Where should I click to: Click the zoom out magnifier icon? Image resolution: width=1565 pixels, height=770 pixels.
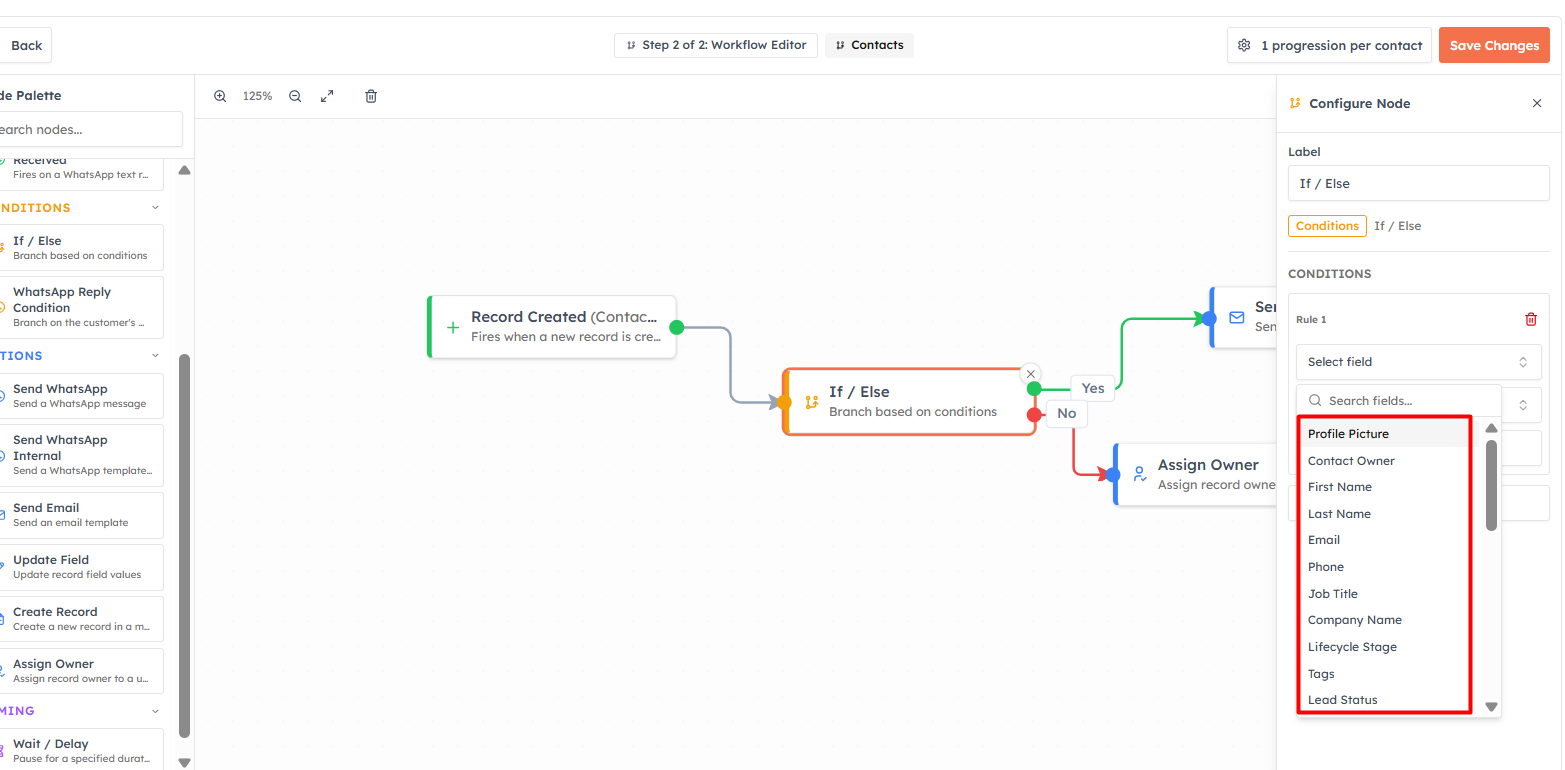295,96
